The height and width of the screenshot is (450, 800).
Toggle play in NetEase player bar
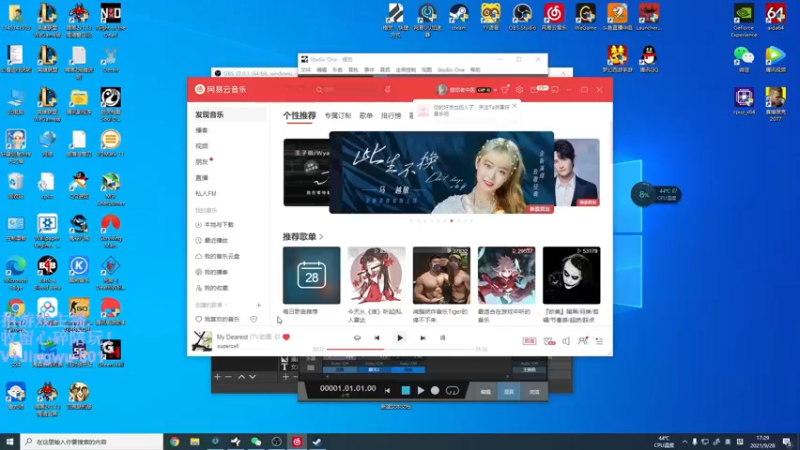click(400, 338)
